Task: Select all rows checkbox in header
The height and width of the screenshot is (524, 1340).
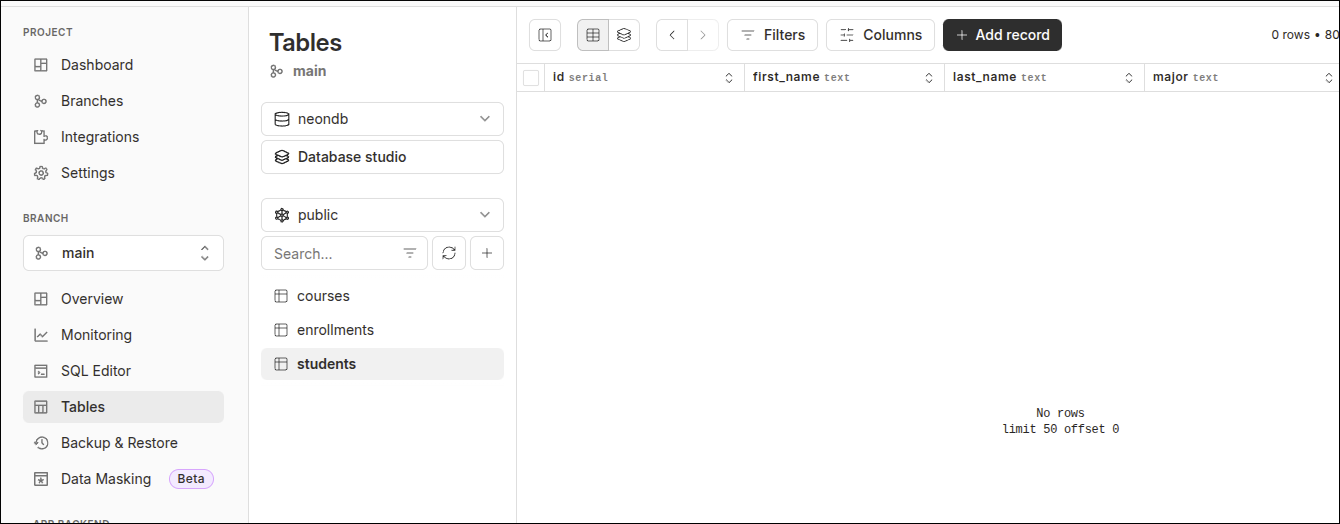Action: coord(531,78)
